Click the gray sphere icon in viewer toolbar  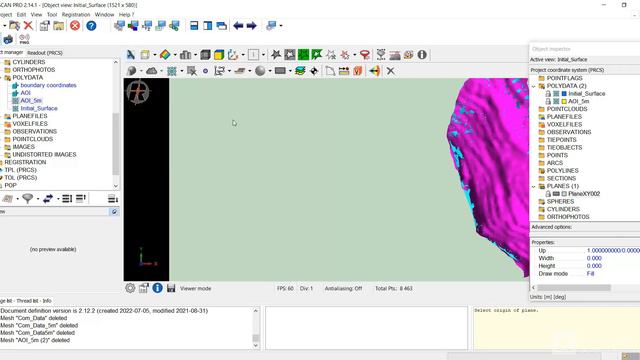click(260, 71)
